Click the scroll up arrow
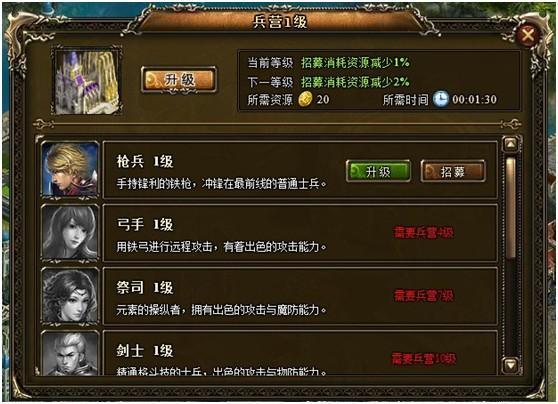 click(511, 144)
